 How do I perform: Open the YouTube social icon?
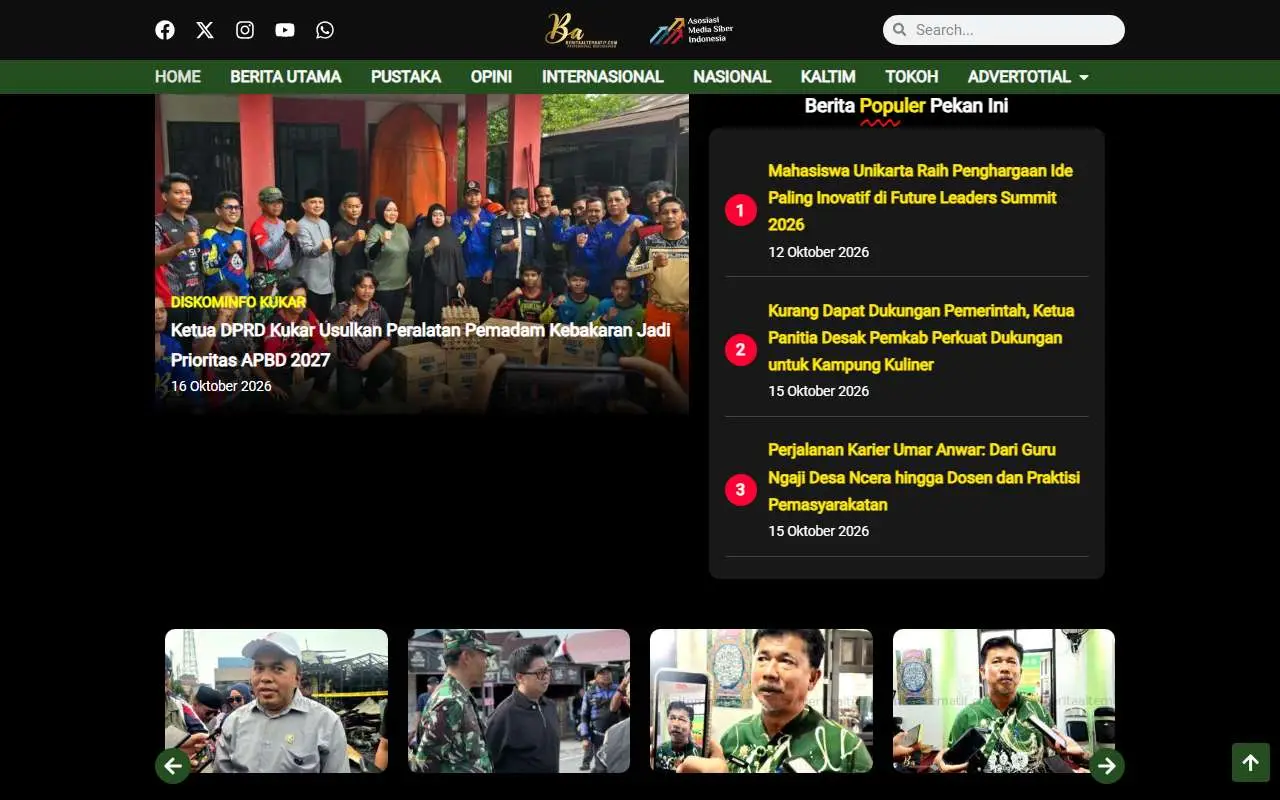[x=285, y=30]
